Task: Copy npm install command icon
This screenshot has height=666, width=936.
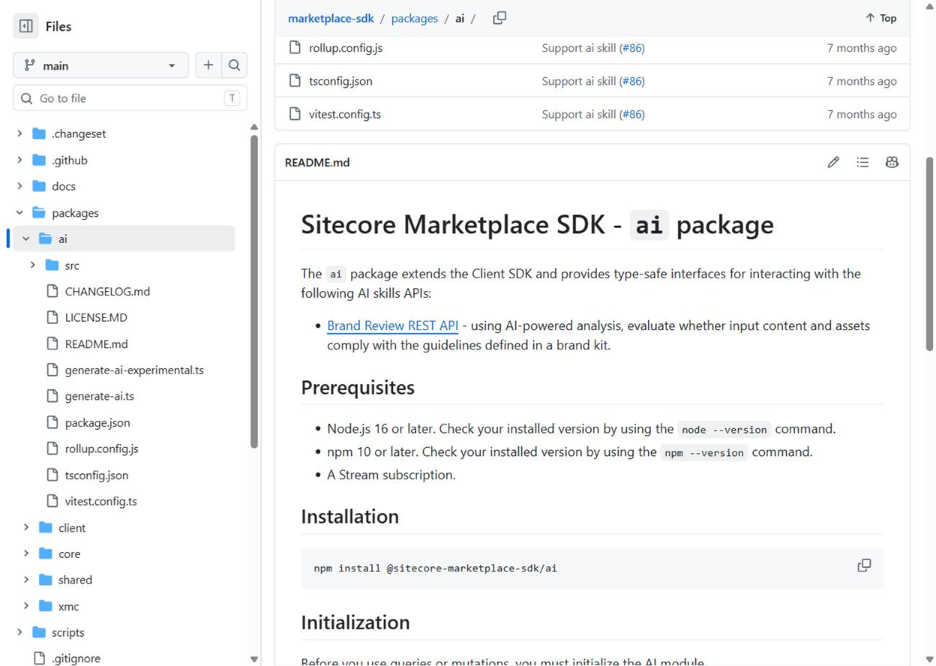Action: tap(864, 565)
